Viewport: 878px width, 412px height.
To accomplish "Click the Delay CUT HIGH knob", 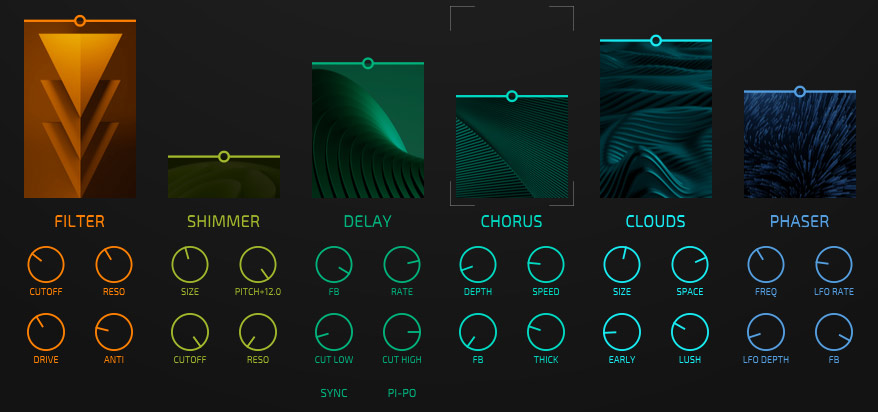I will [402, 332].
